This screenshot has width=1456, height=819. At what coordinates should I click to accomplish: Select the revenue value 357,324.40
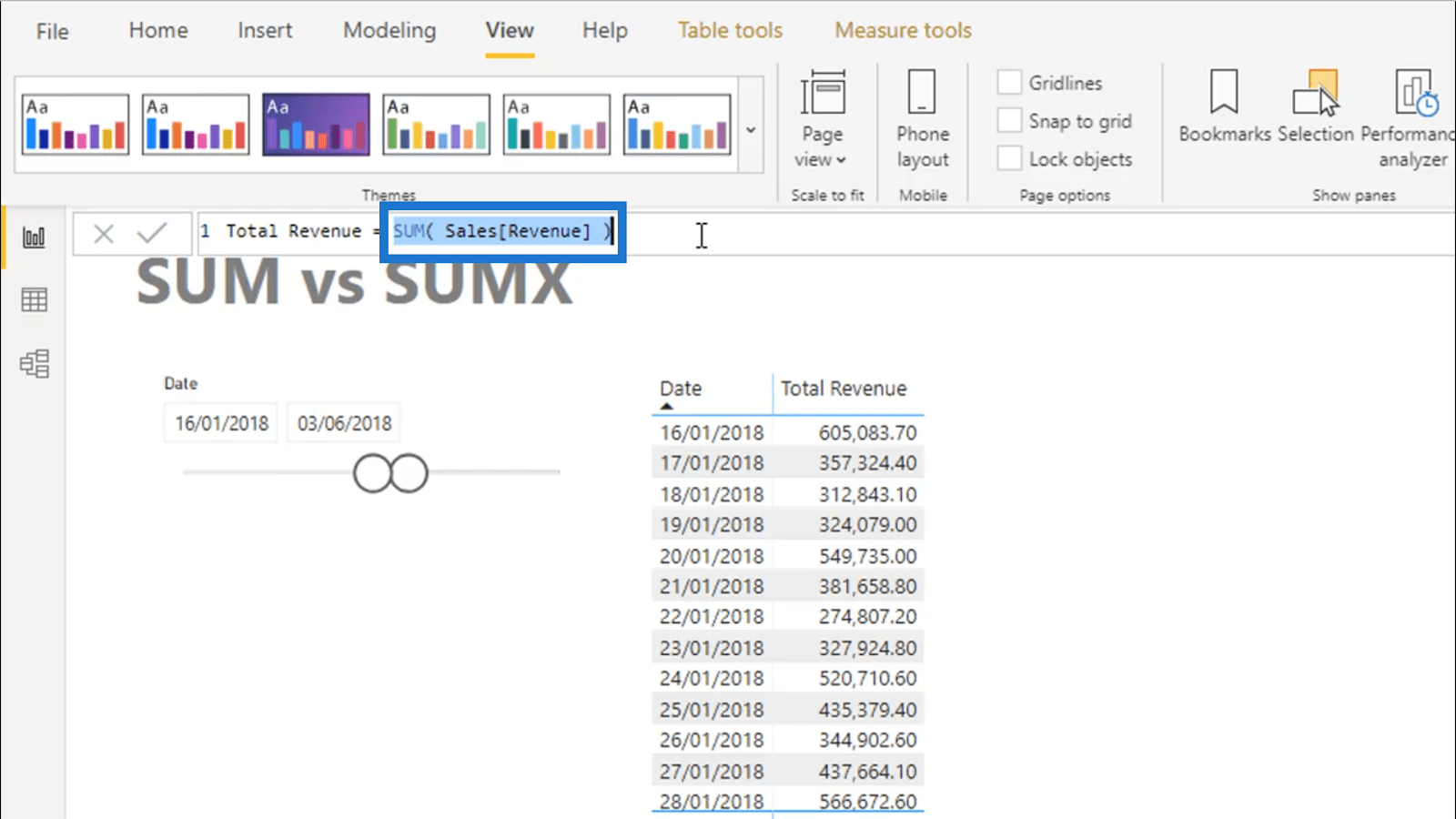[867, 463]
